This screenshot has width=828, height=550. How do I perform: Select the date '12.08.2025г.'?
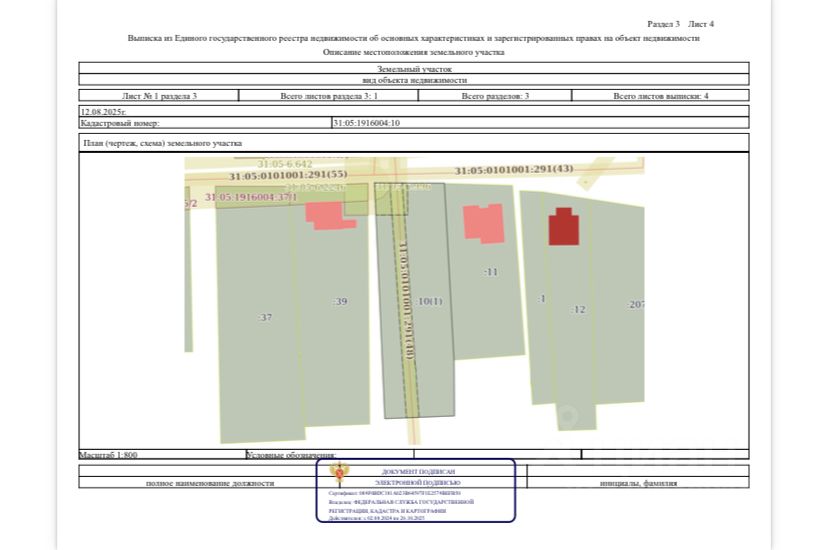coord(103,111)
